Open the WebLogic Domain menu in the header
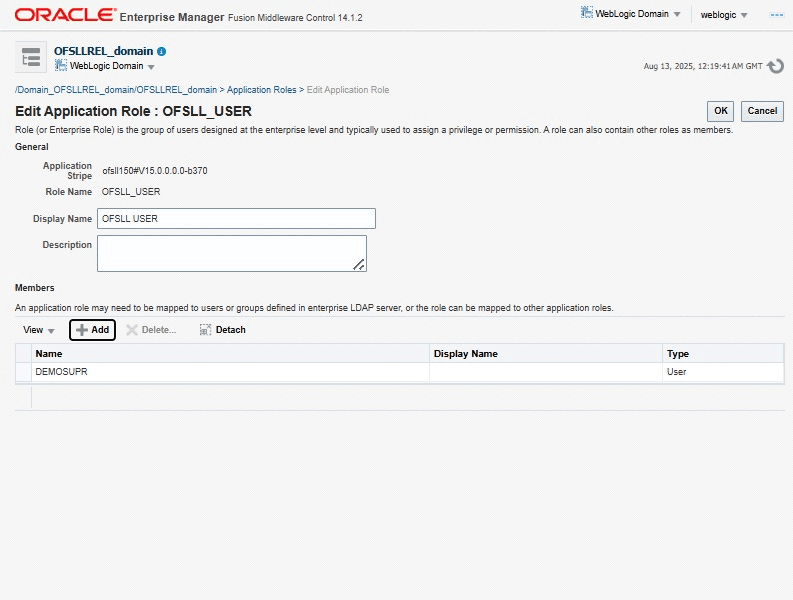This screenshot has width=793, height=600. [631, 14]
